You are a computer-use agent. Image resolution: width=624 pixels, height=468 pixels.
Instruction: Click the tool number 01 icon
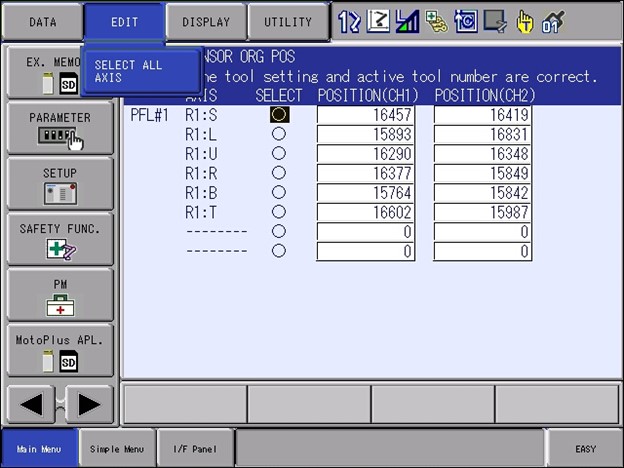[552, 21]
